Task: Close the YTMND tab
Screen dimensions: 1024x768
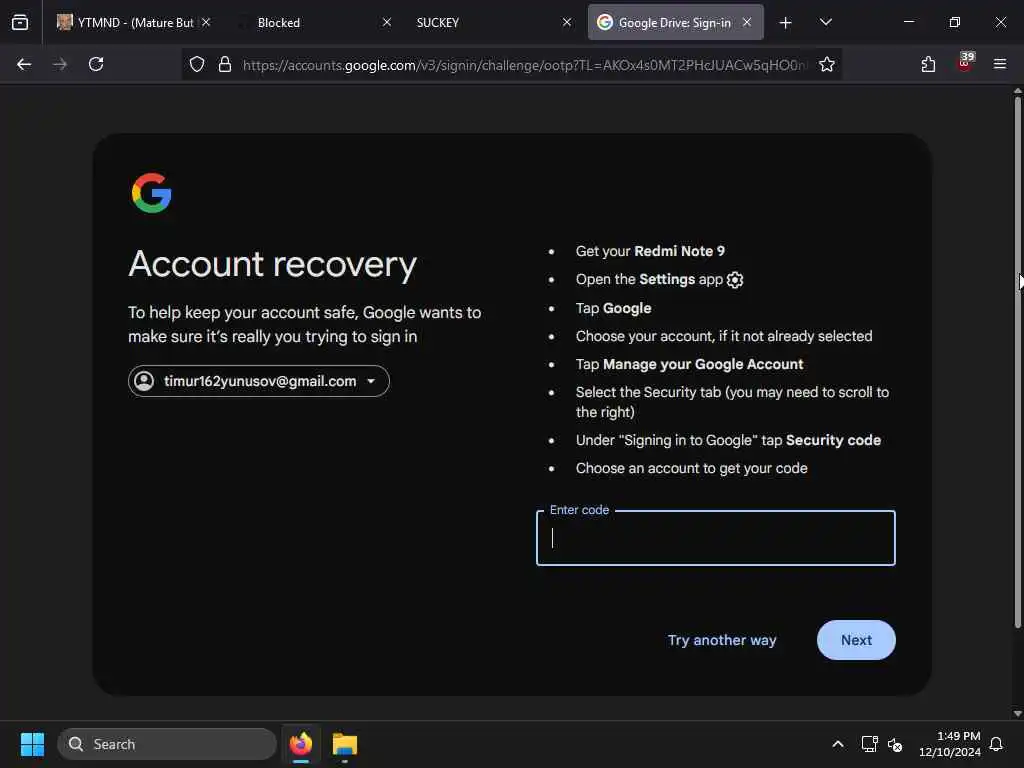Action: pos(206,22)
